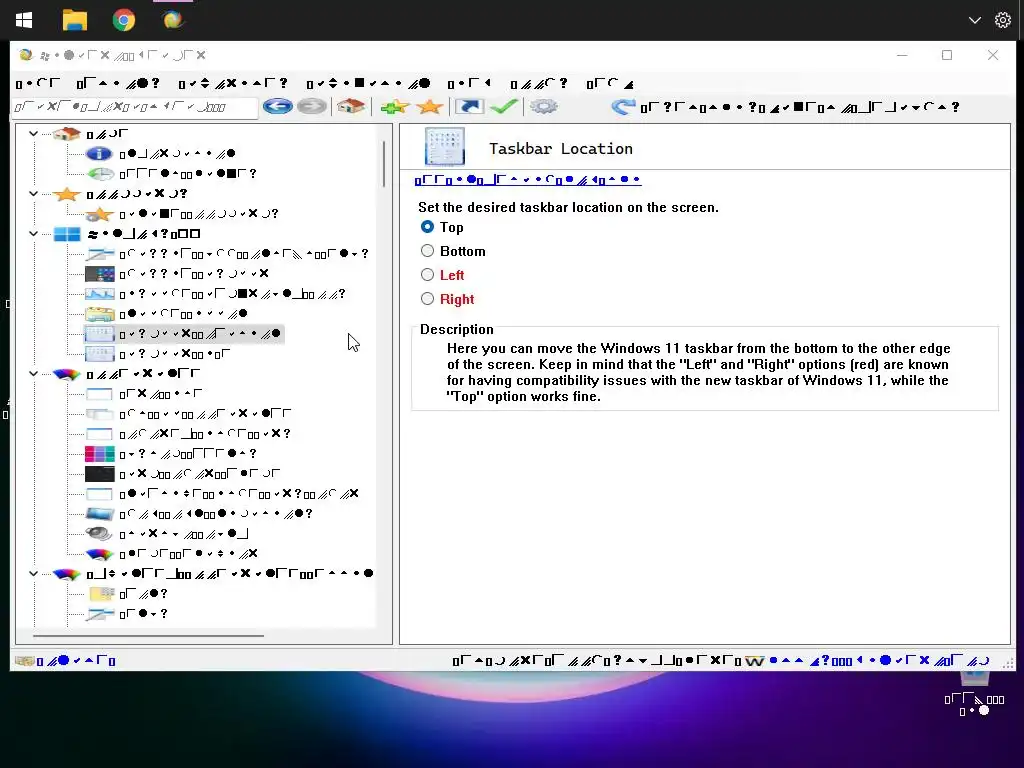Click the 'Description' group label
Viewport: 1024px width, 768px height.
(456, 330)
